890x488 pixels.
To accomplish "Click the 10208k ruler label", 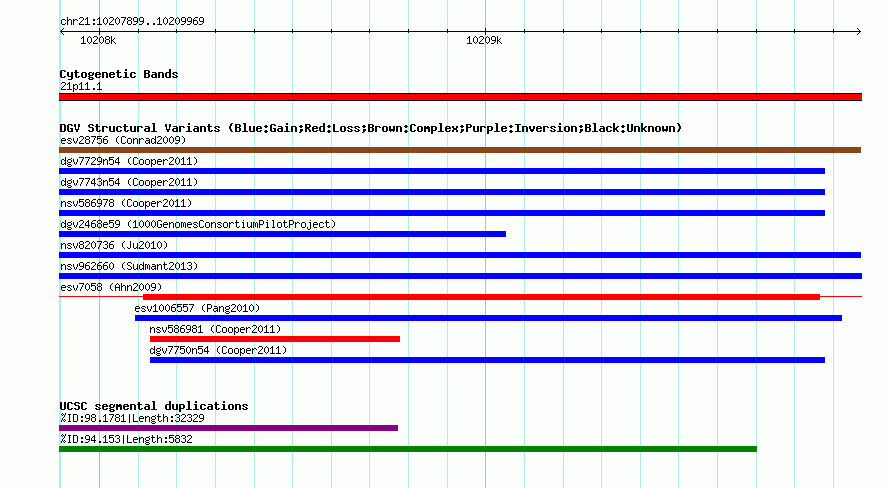I will [x=98, y=40].
